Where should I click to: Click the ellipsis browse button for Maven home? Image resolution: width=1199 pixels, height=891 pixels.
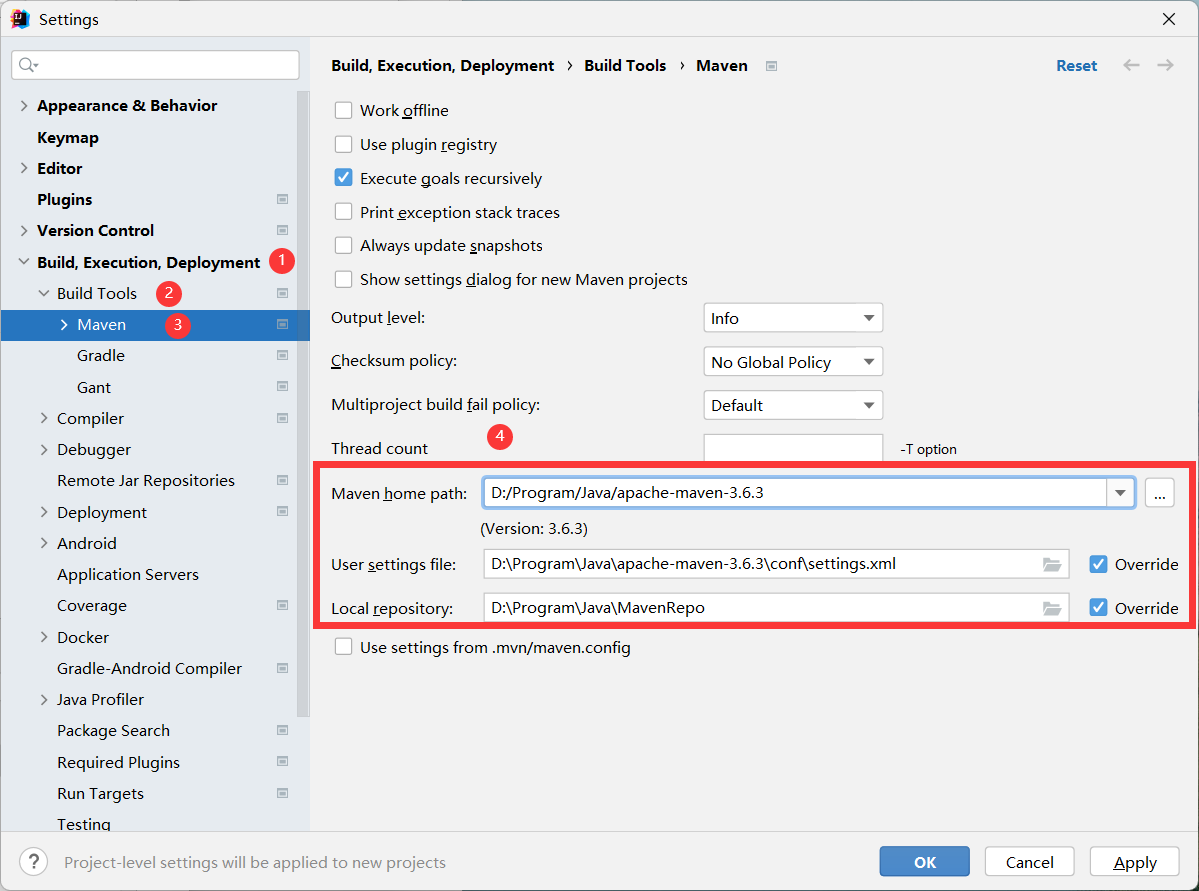[1159, 493]
